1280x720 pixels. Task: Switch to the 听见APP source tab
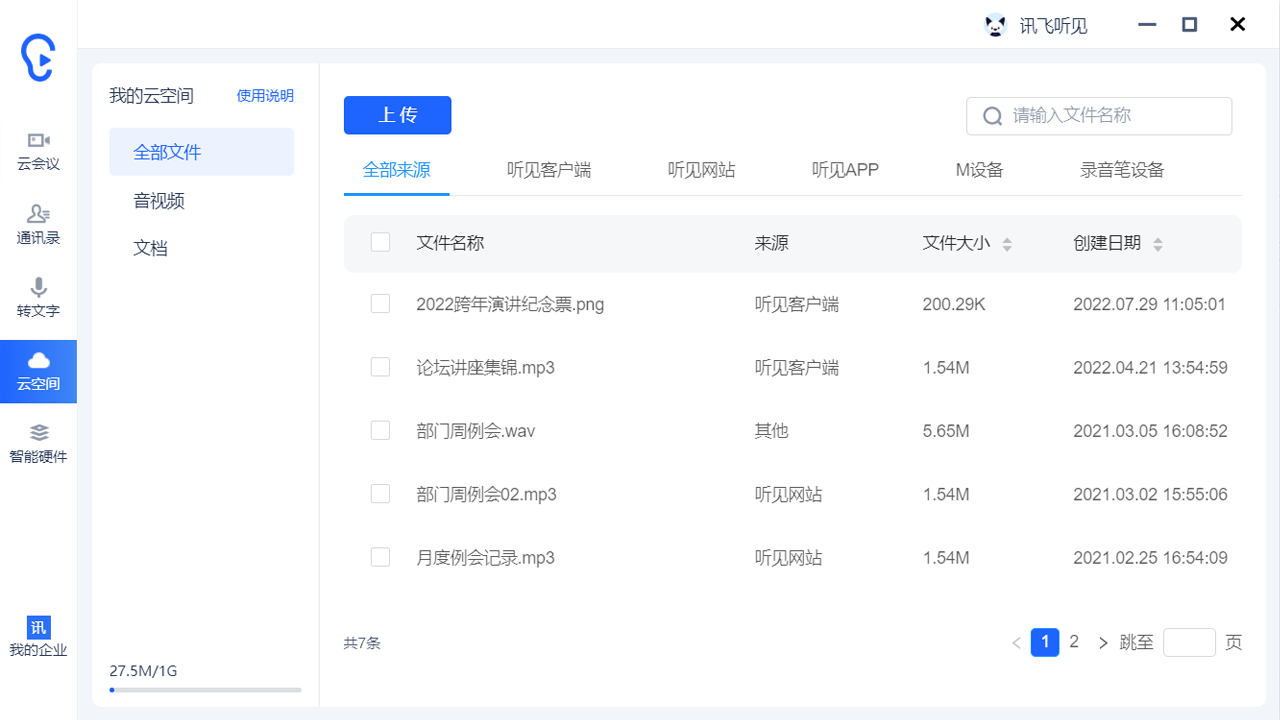(847, 170)
